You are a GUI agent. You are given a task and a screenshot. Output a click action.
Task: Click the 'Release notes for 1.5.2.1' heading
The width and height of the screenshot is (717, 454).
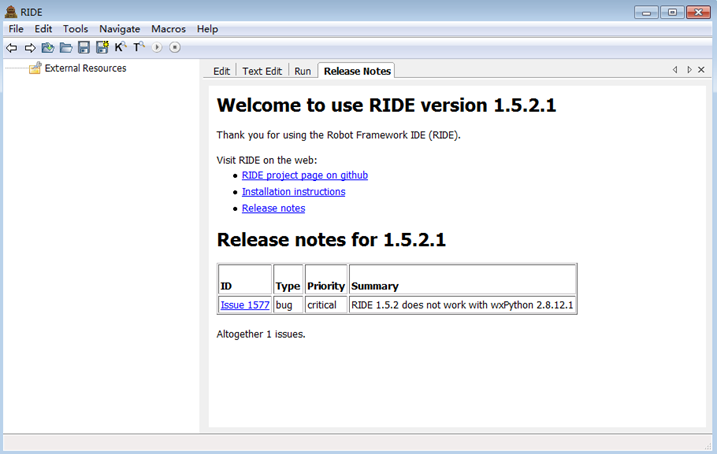[331, 240]
